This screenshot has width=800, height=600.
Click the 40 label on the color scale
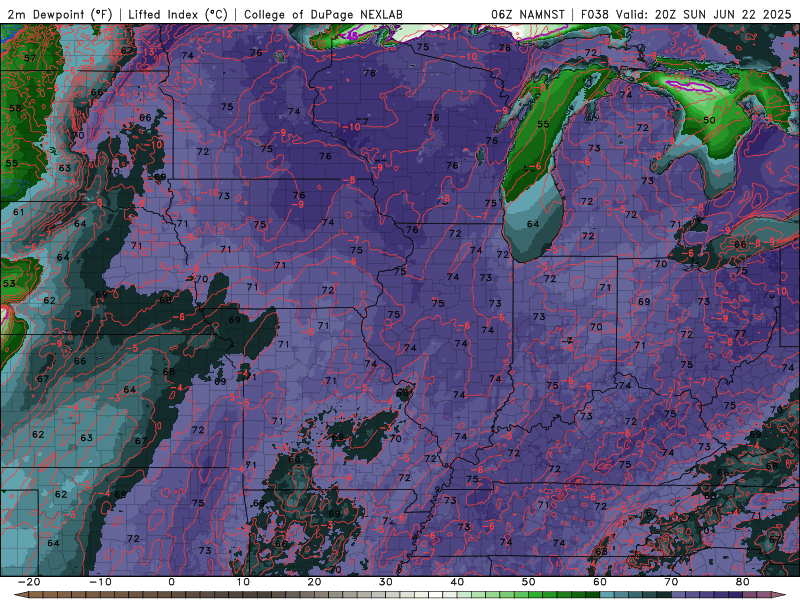point(457,582)
